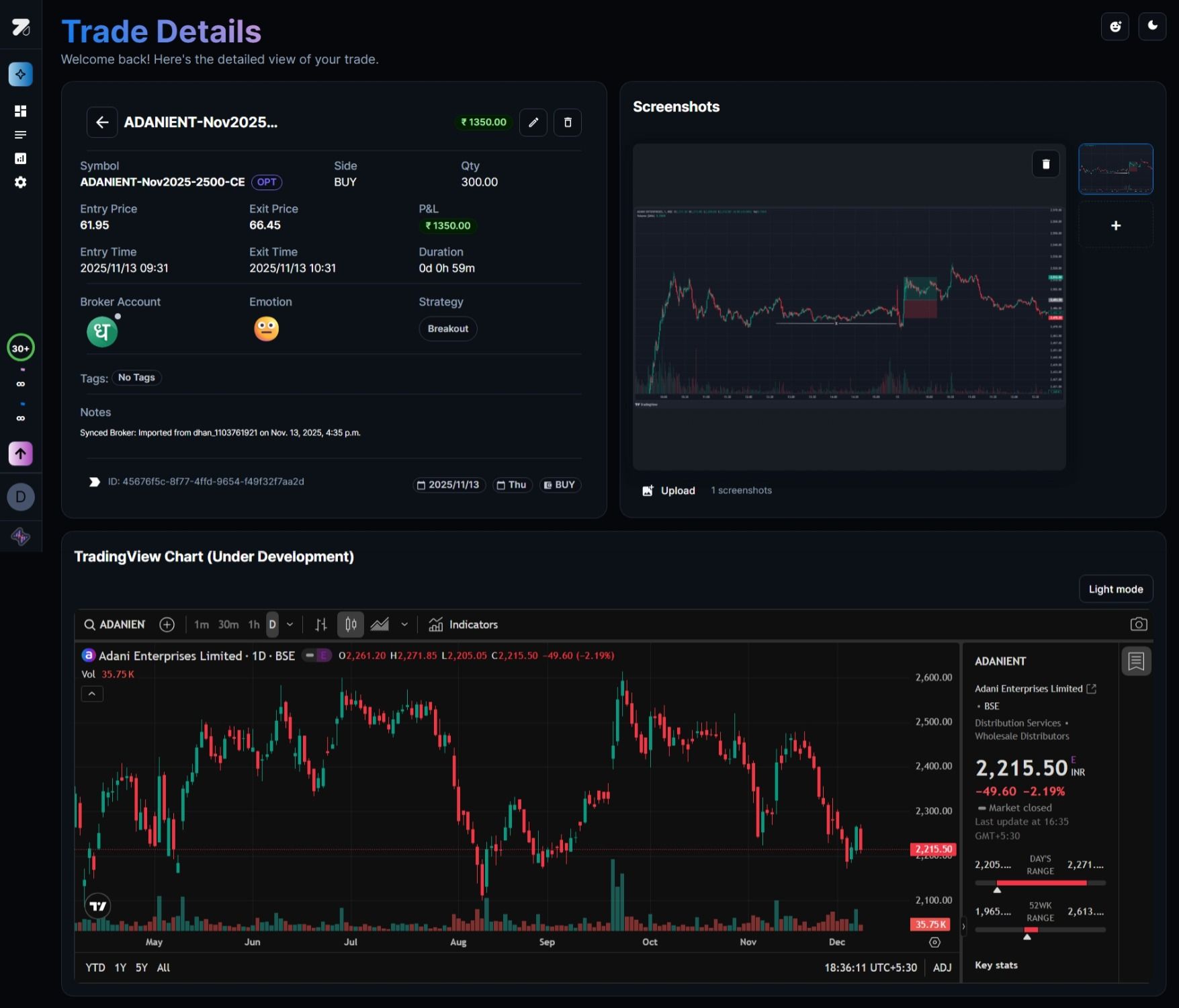This screenshot has height=1008, width=1179.
Task: Click the delete trade trash icon
Action: click(568, 122)
